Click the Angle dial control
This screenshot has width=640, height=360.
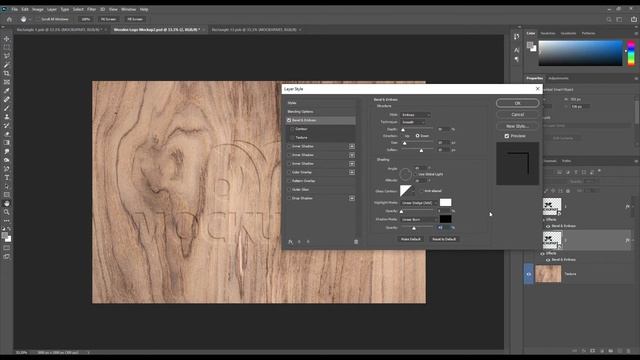(x=405, y=174)
